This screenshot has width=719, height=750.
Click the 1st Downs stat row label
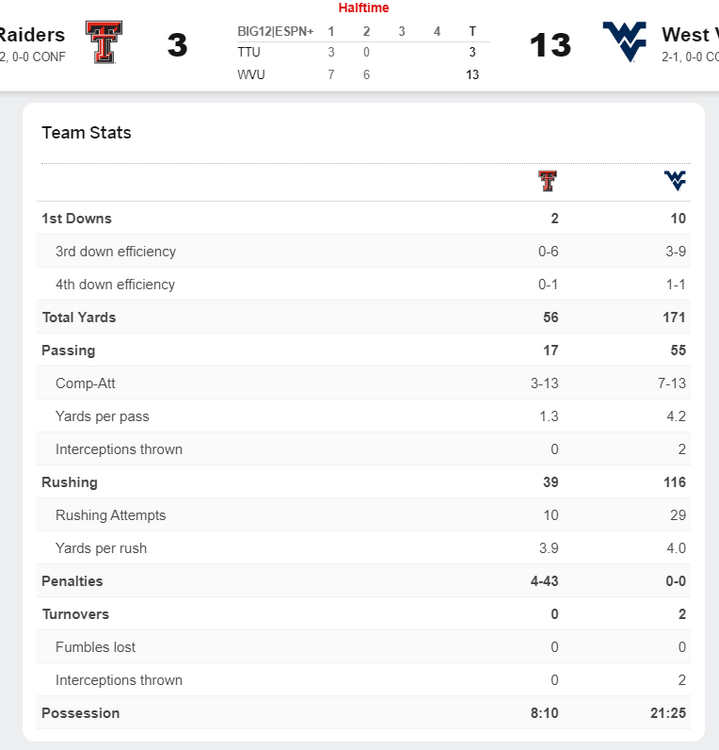coord(76,218)
